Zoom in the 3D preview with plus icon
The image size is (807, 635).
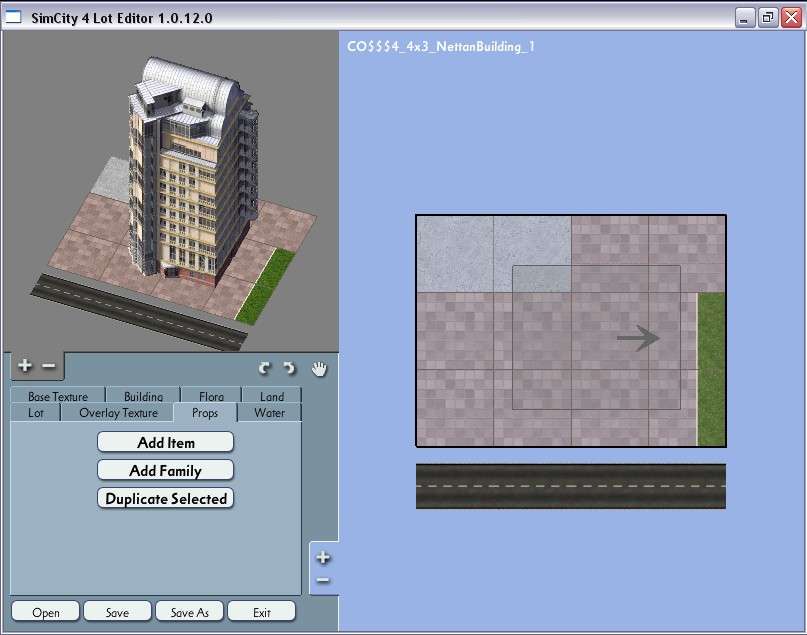point(24,366)
